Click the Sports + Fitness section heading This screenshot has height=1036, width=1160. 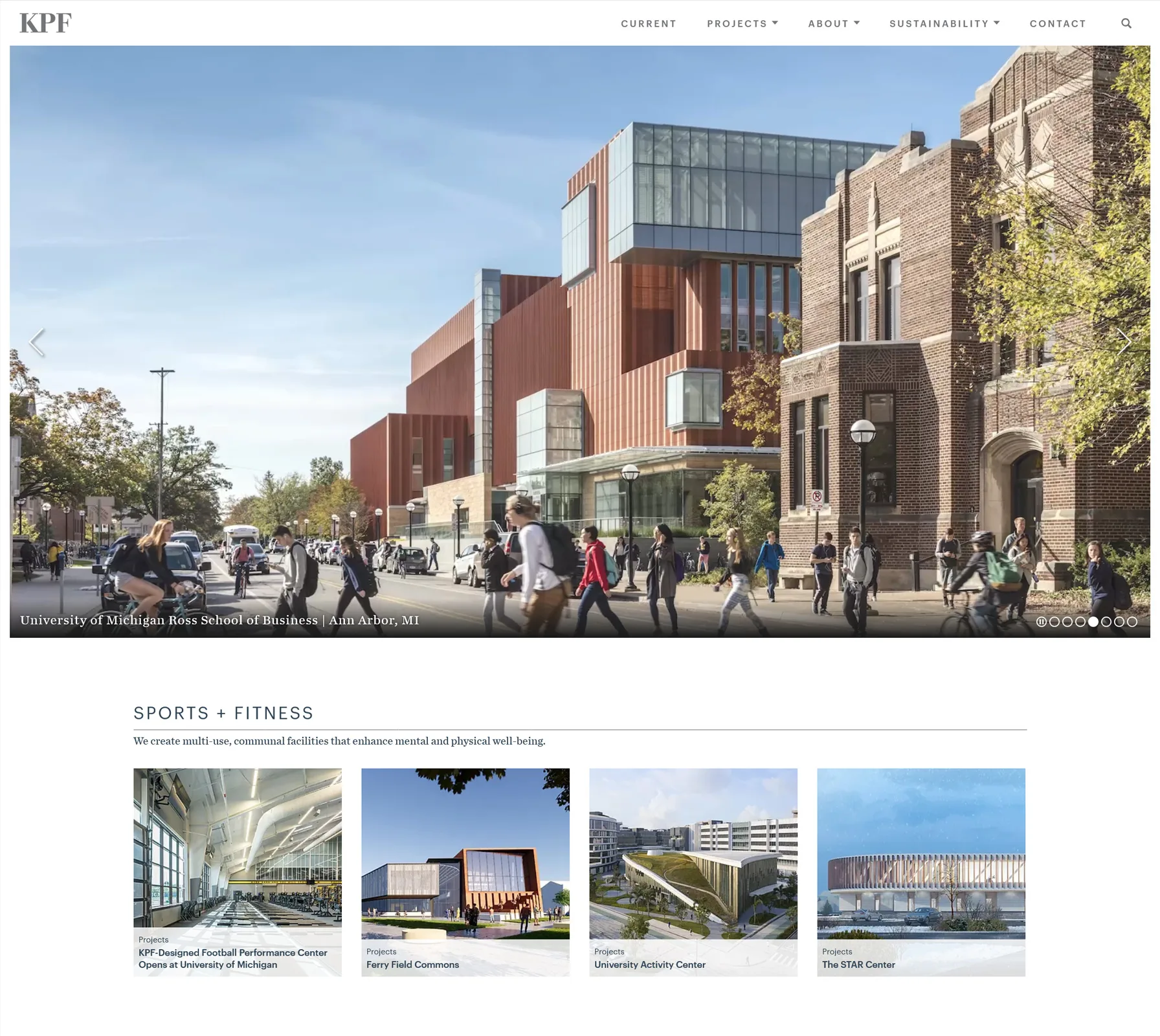coord(223,713)
